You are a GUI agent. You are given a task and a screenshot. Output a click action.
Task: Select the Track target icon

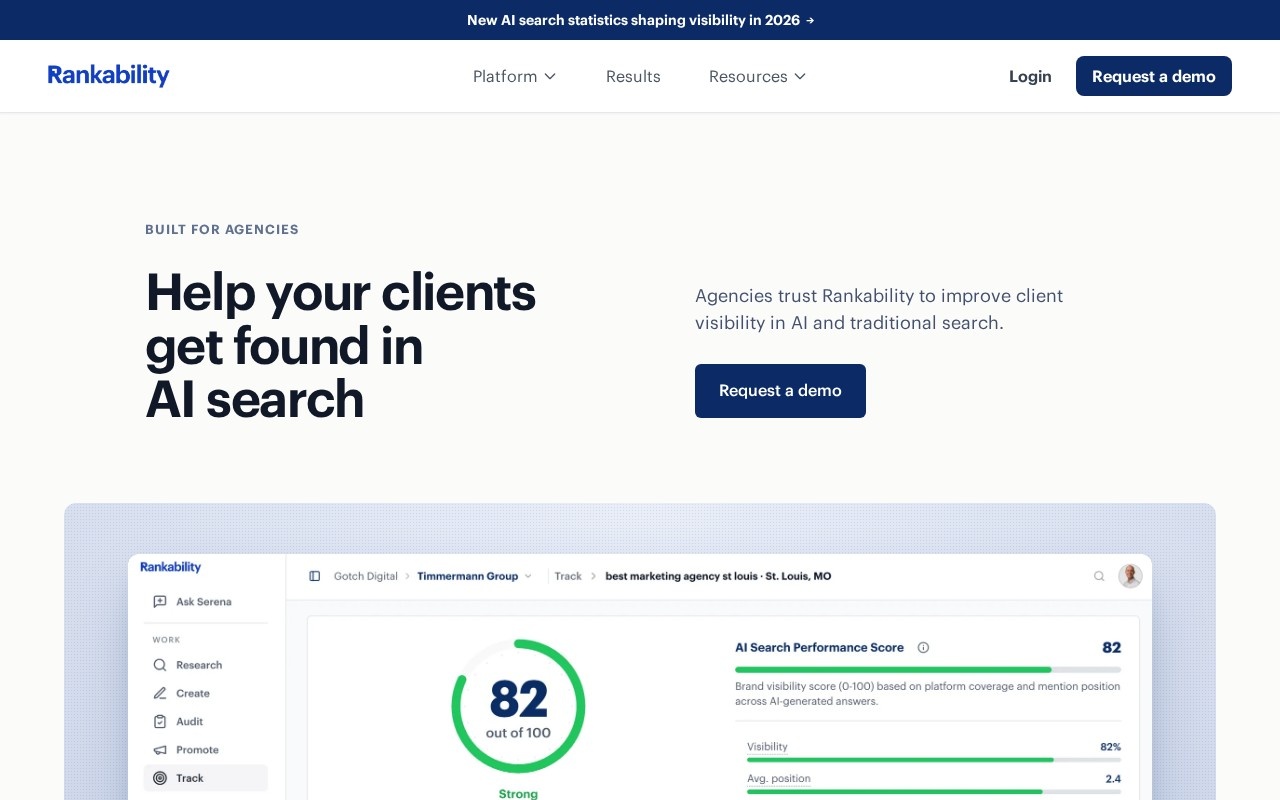tap(160, 778)
